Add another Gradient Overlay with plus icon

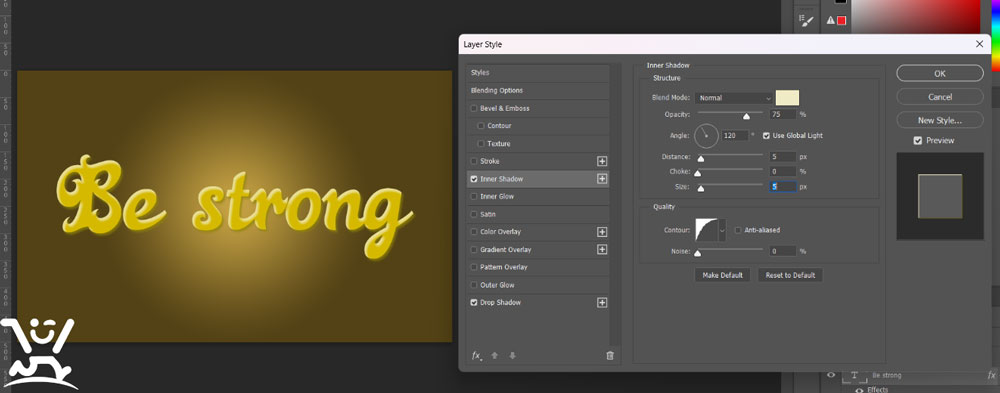[601, 249]
